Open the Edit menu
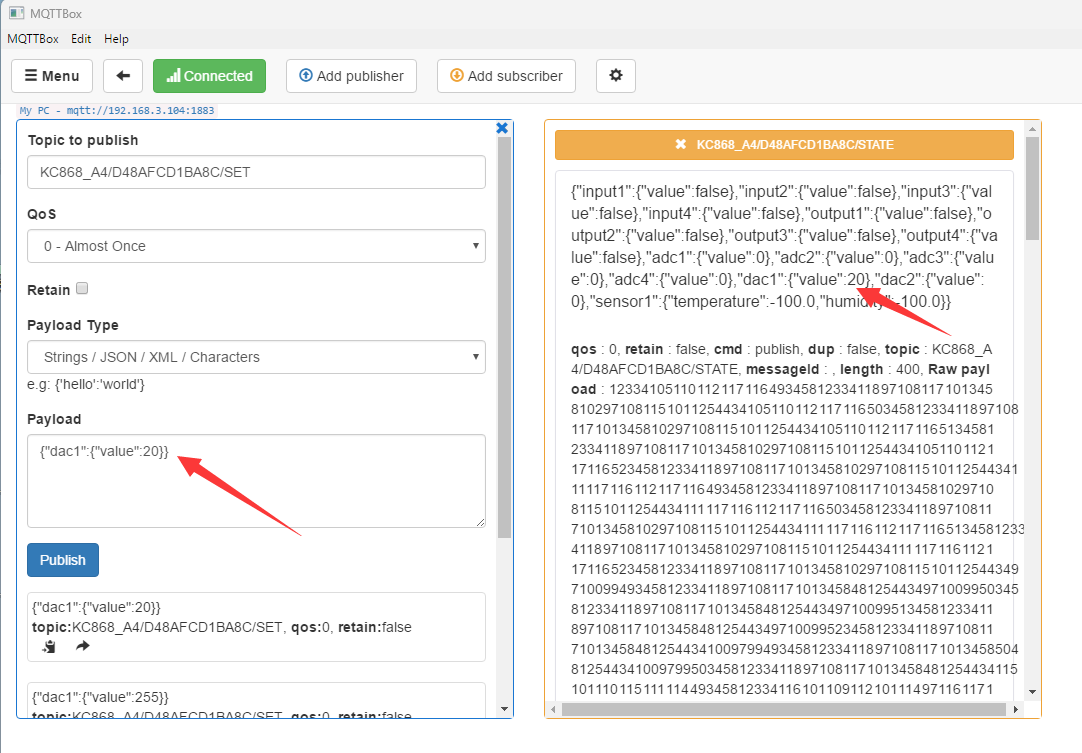The width and height of the screenshot is (1082, 753). 81,39
